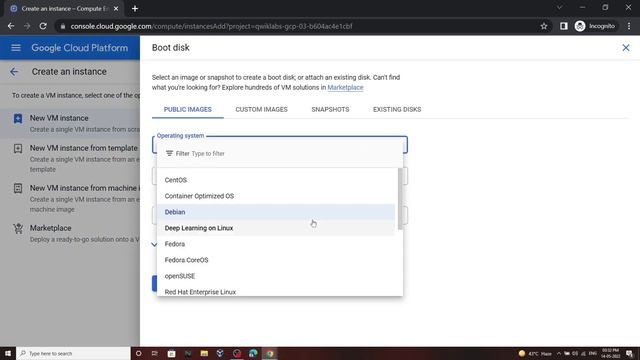
Task: Bookmark this page with star icon
Action: (x=544, y=26)
